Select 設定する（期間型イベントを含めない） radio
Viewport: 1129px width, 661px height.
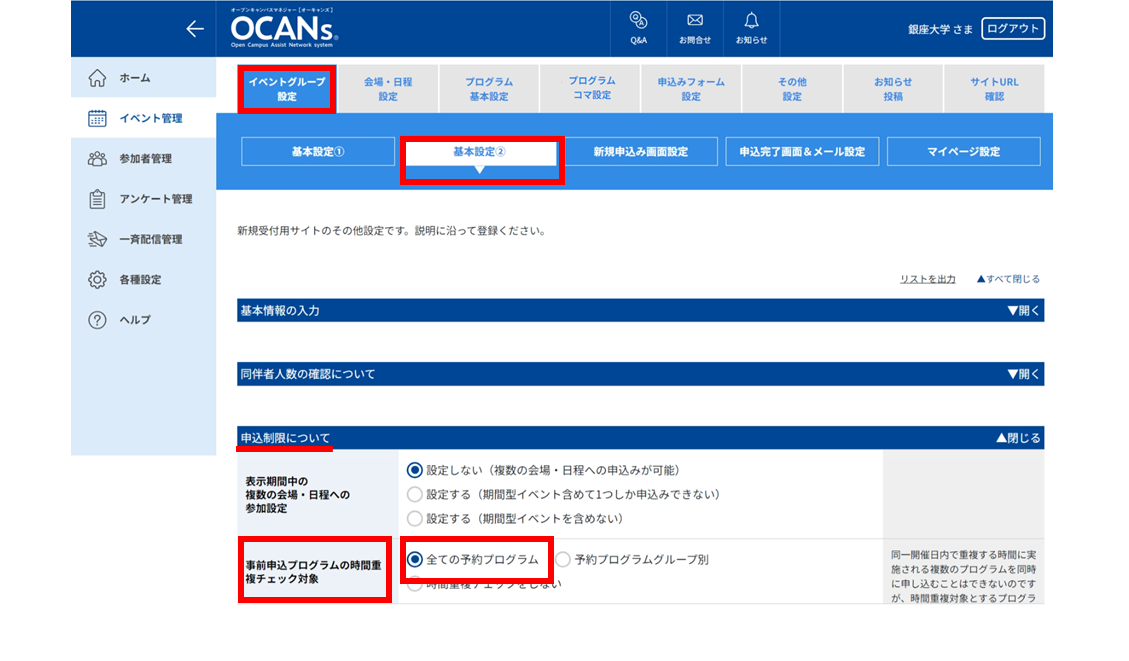click(414, 518)
